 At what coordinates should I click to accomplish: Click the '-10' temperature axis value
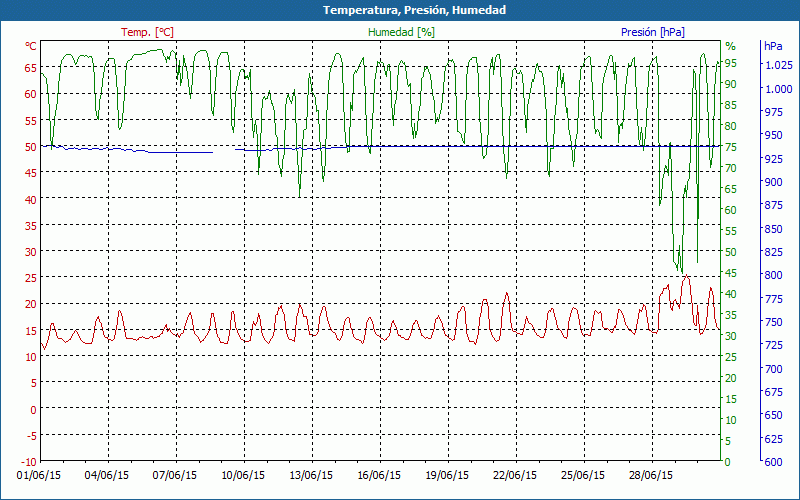point(29,462)
